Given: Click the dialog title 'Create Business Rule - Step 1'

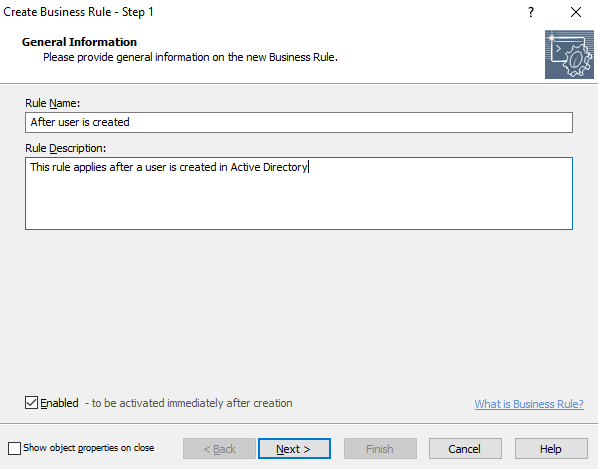Looking at the screenshot, I should point(79,12).
